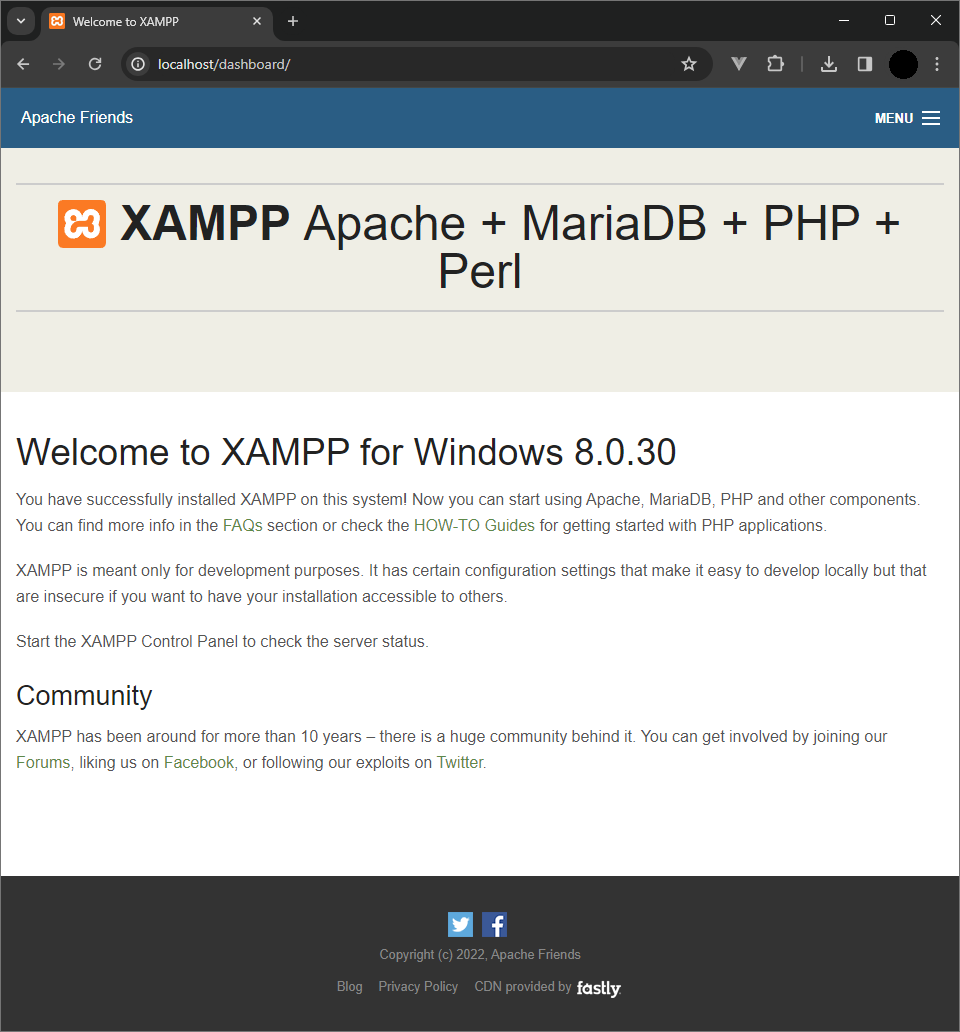View site information icon in address bar
The image size is (960, 1032).
[138, 64]
